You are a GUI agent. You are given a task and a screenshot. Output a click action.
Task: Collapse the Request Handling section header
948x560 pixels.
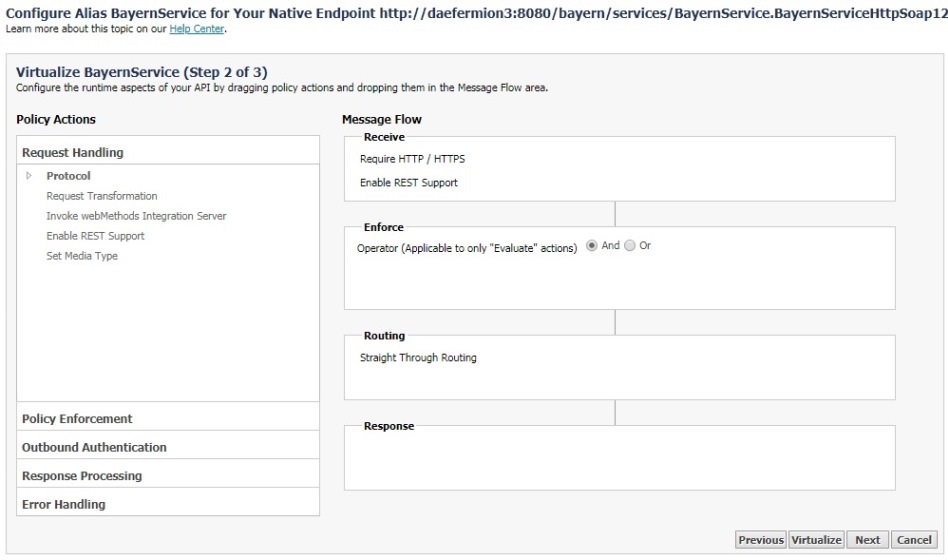[x=168, y=152]
